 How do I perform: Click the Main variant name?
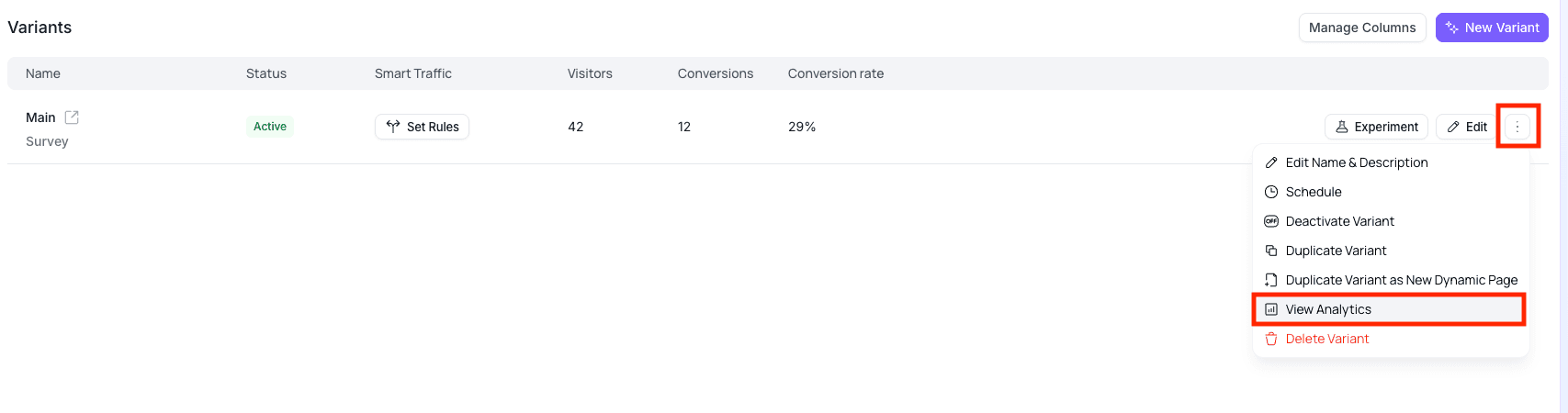(x=40, y=117)
